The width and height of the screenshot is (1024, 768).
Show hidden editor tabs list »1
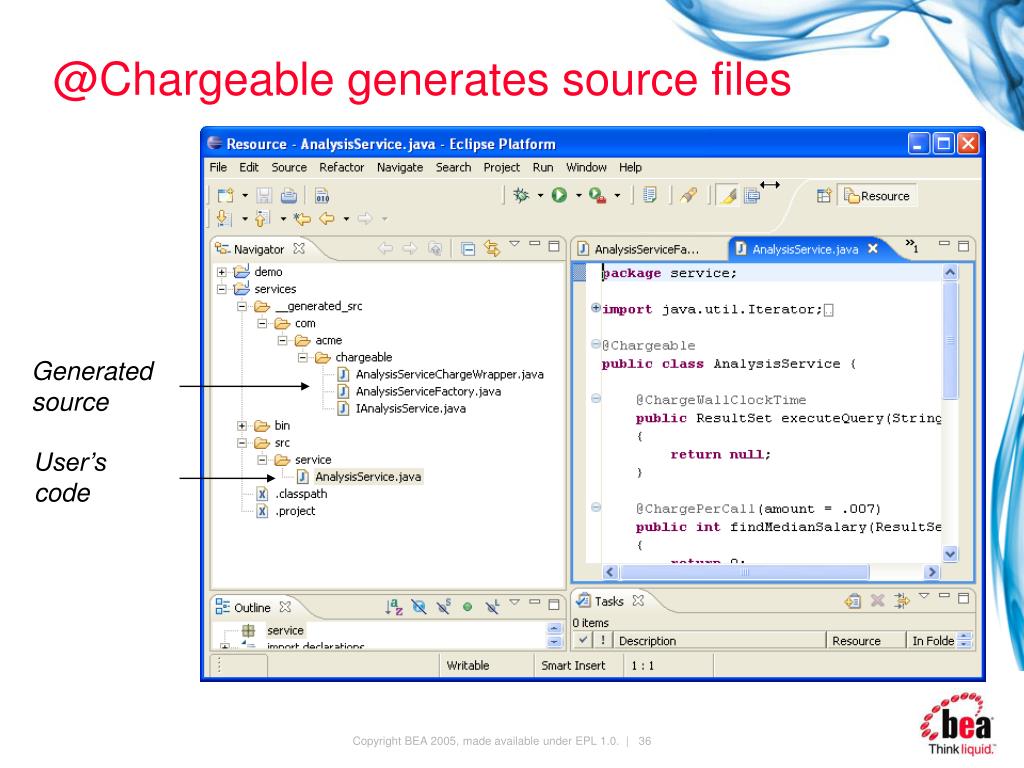[x=912, y=246]
